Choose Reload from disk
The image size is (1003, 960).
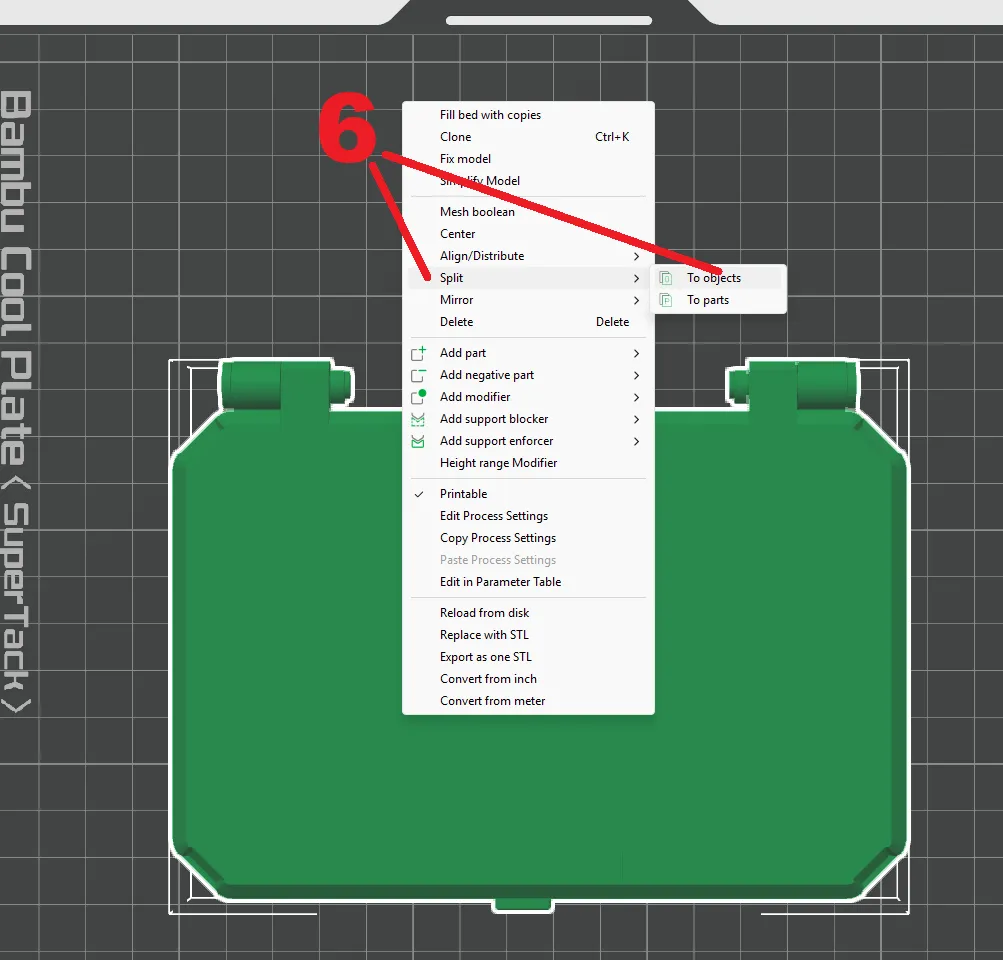(x=528, y=613)
